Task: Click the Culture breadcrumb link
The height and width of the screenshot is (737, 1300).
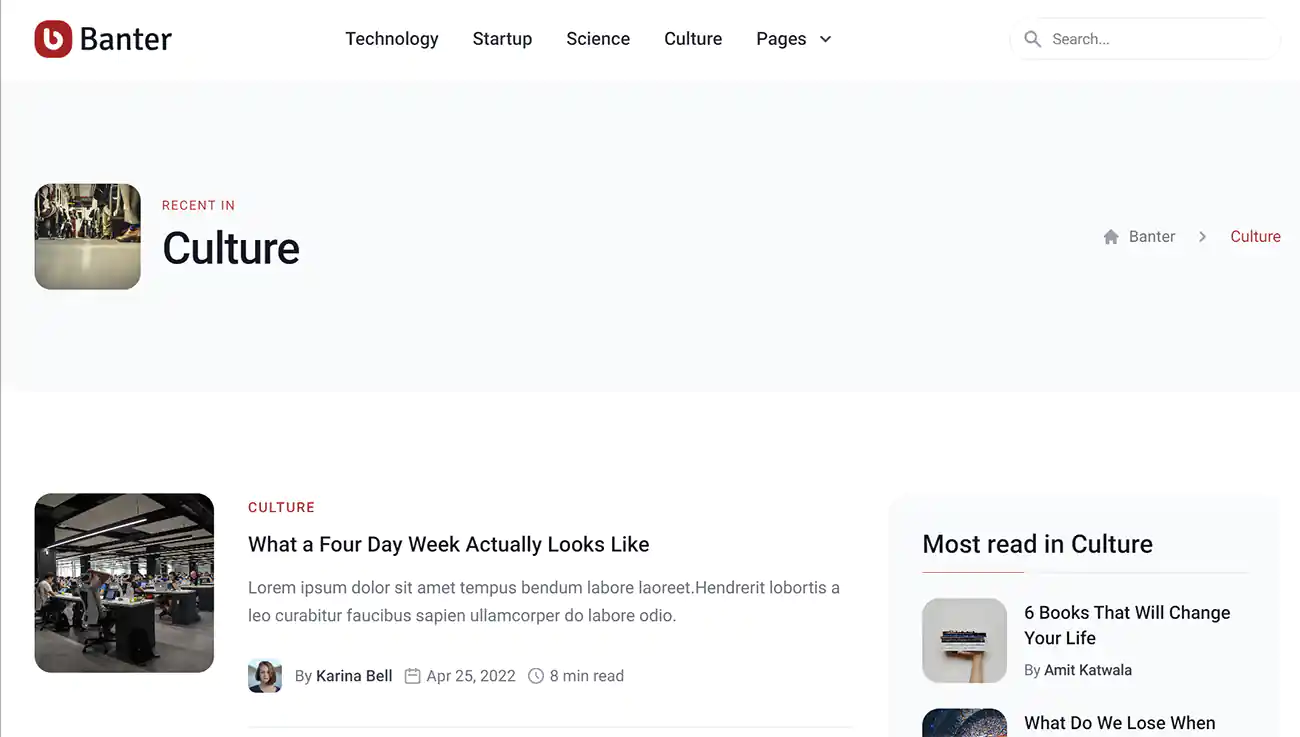Action: pos(1255,237)
